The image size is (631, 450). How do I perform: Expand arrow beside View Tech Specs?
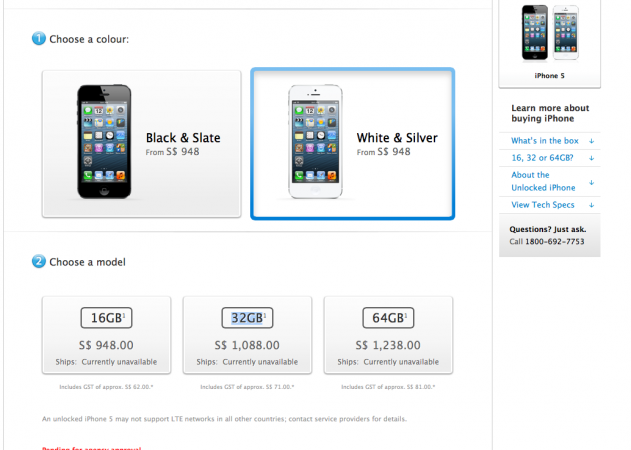click(x=592, y=205)
